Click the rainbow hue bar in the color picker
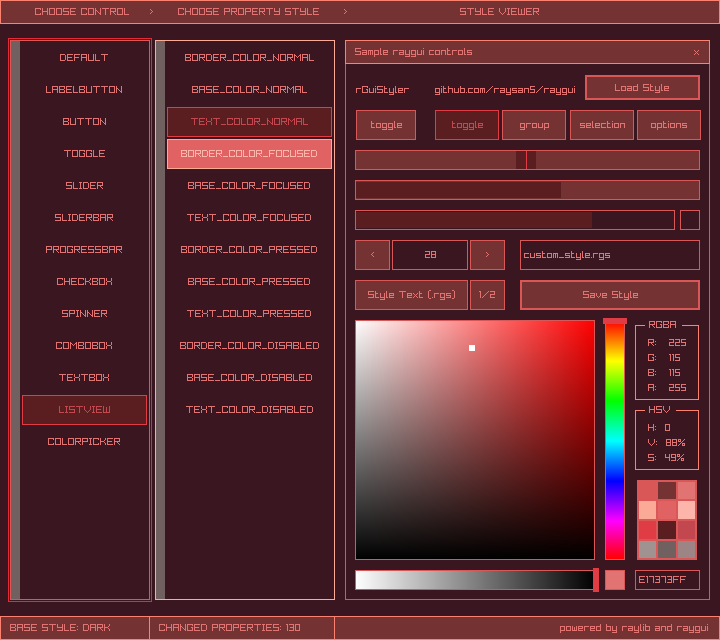Image resolution: width=720 pixels, height=640 pixels. (x=614, y=440)
